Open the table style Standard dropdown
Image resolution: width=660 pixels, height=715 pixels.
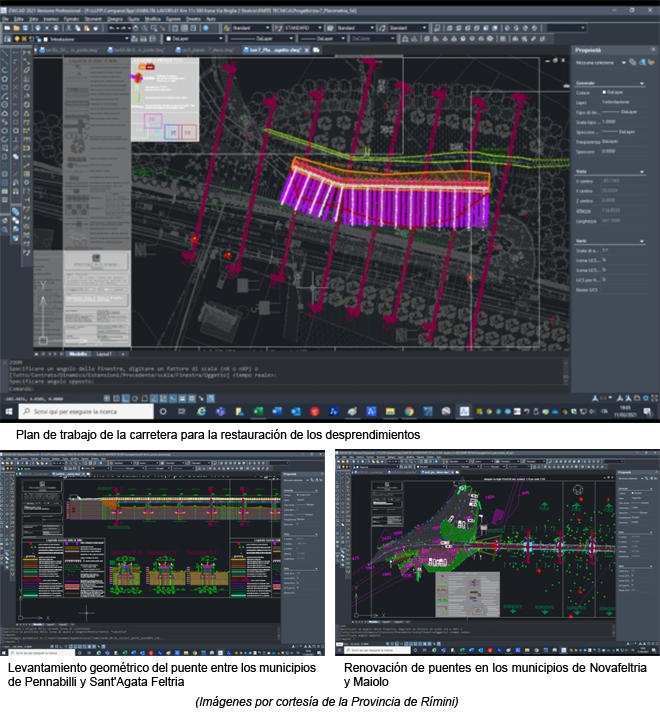point(355,28)
